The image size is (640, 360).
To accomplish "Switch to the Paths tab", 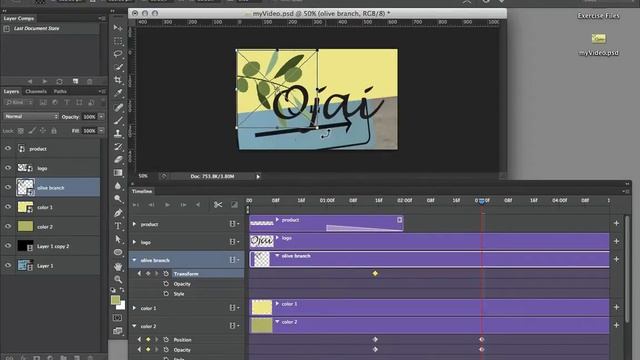I will [60, 91].
